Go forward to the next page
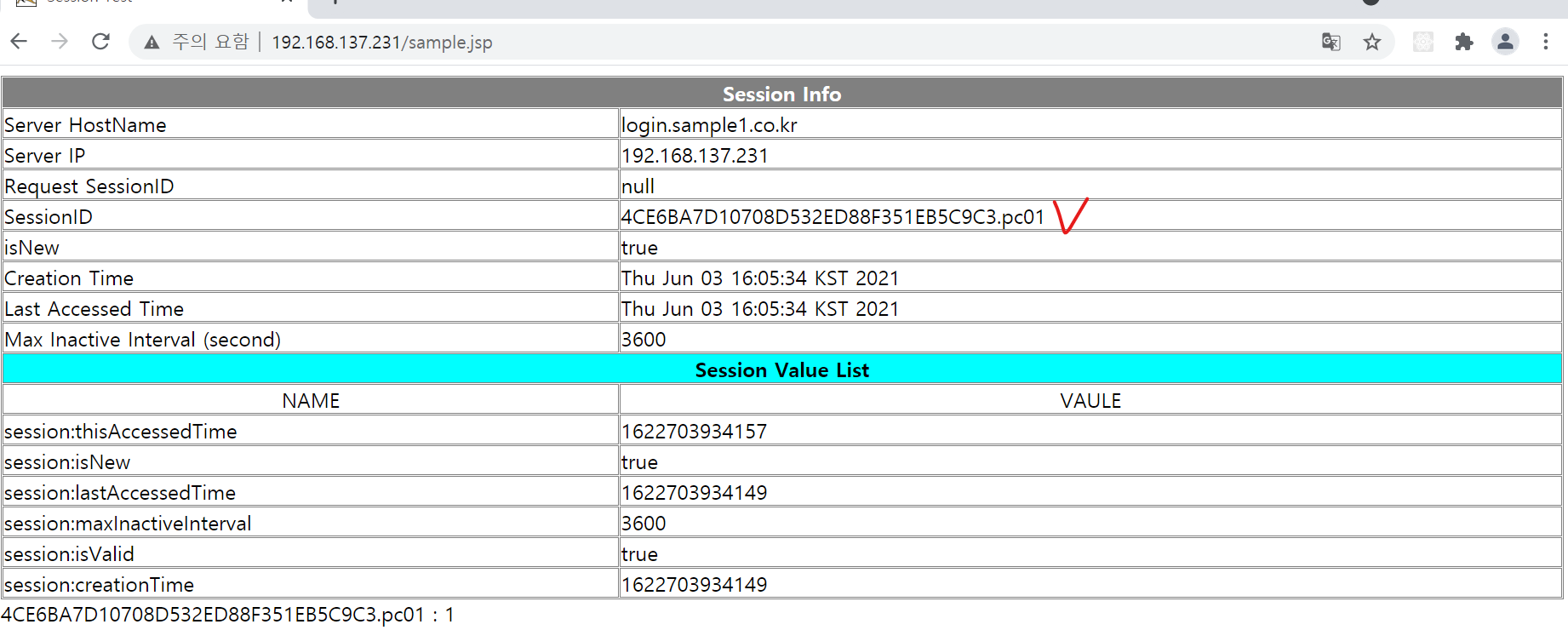This screenshot has width=1568, height=630. tap(60, 41)
